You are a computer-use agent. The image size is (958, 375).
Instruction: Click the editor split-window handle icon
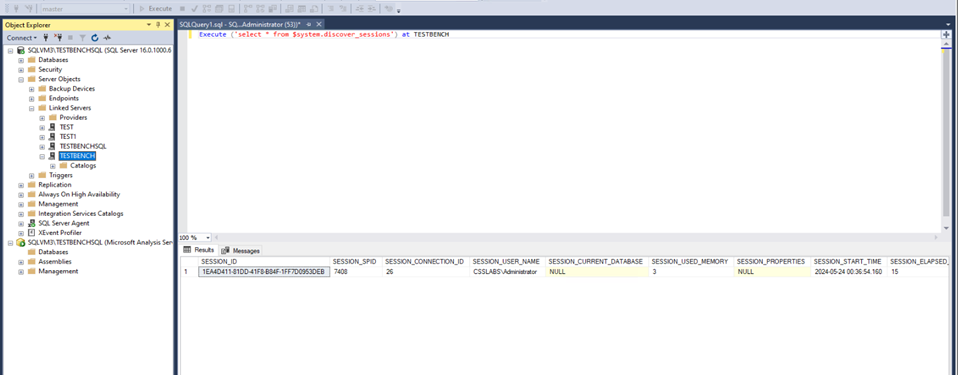[946, 35]
